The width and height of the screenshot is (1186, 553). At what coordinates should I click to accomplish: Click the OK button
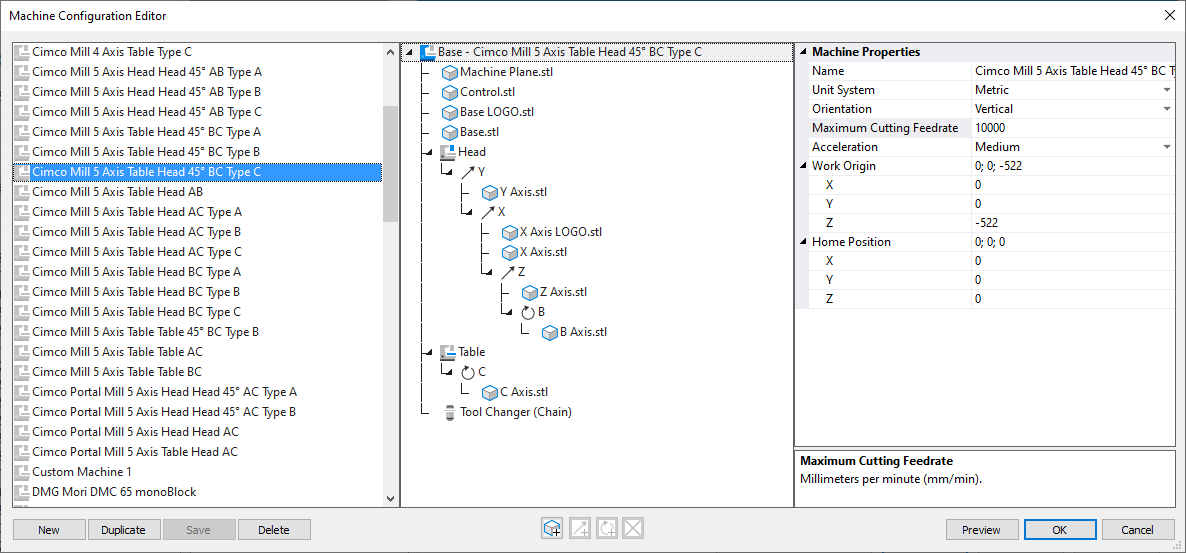coord(1060,530)
